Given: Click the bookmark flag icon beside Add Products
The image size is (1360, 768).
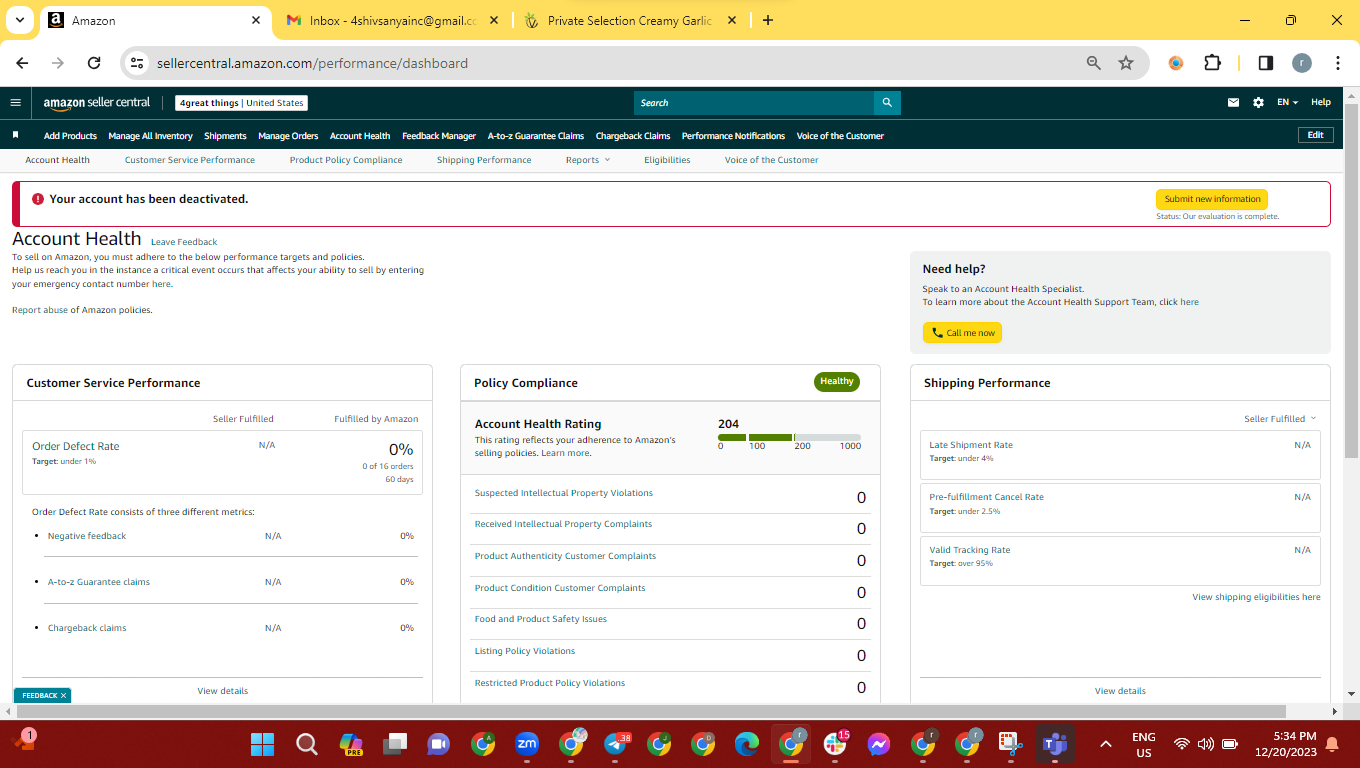Looking at the screenshot, I should click(15, 135).
